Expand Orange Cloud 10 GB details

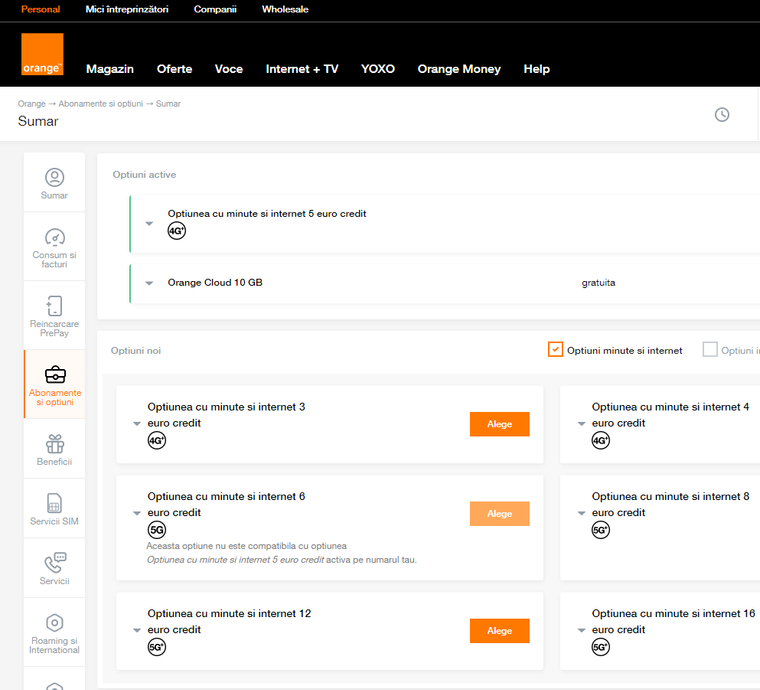[149, 283]
